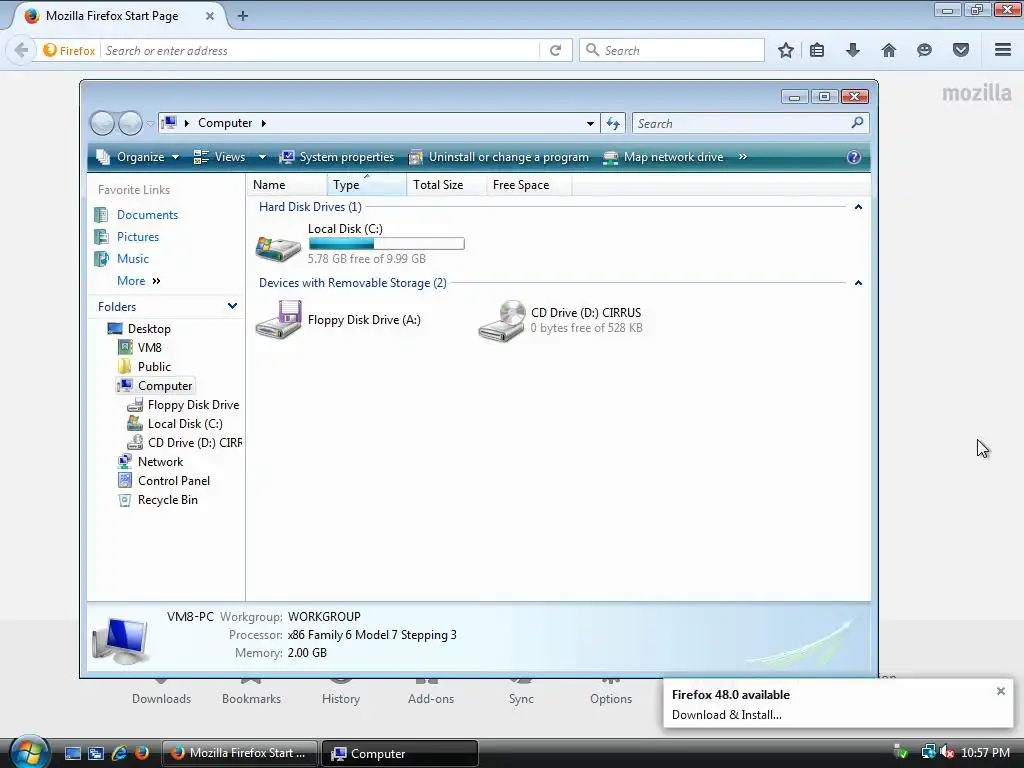The width and height of the screenshot is (1024, 768).
Task: Open Firefox bookmarks list icon
Action: (817, 50)
